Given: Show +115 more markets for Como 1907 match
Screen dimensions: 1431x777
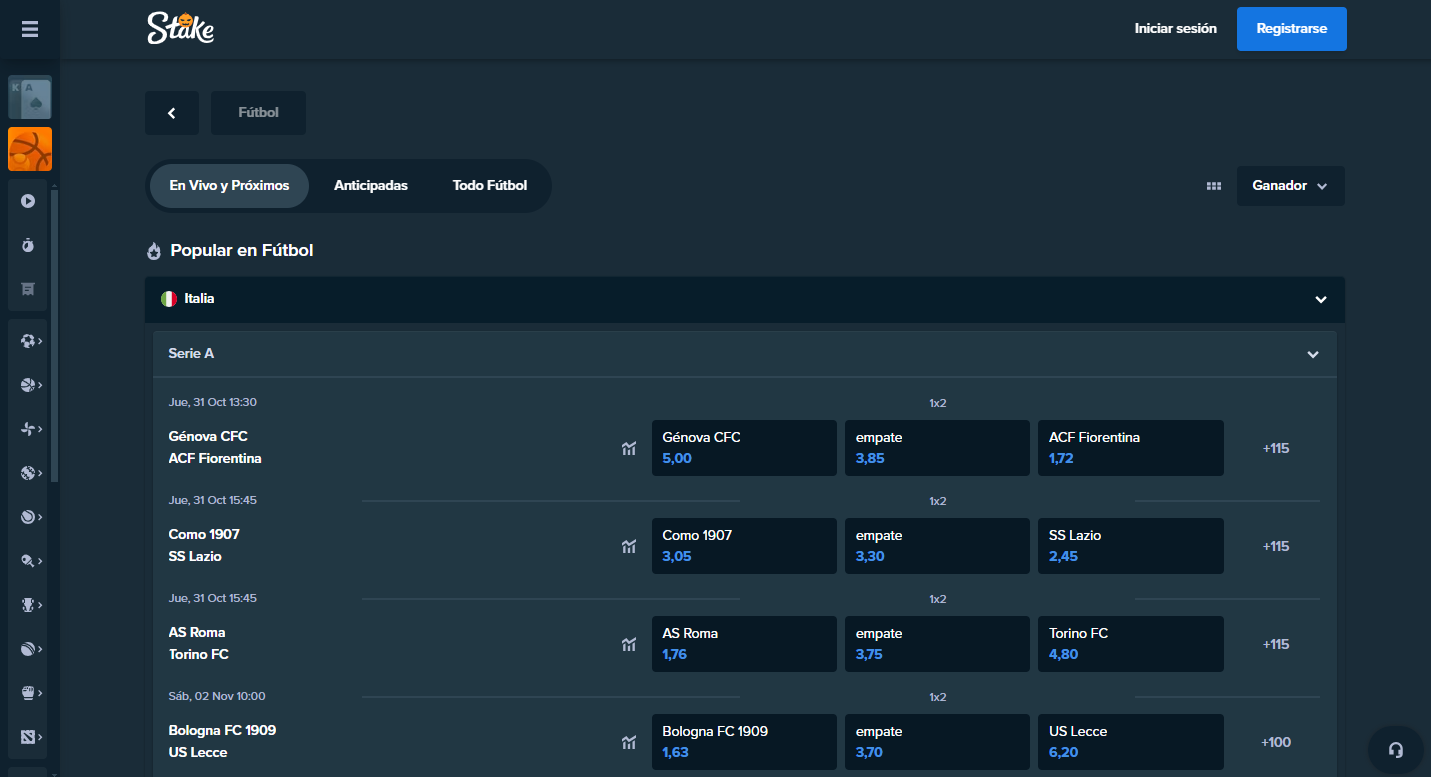Looking at the screenshot, I should [x=1276, y=546].
